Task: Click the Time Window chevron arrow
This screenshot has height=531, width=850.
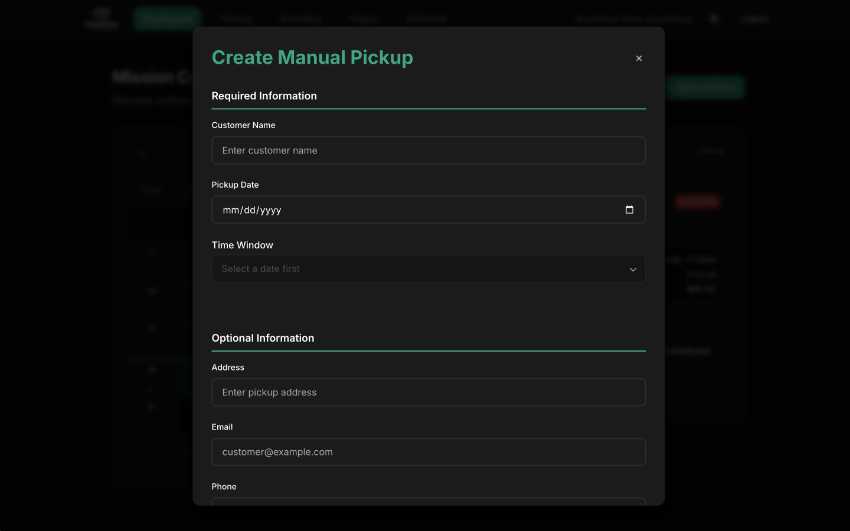Action: tap(632, 269)
